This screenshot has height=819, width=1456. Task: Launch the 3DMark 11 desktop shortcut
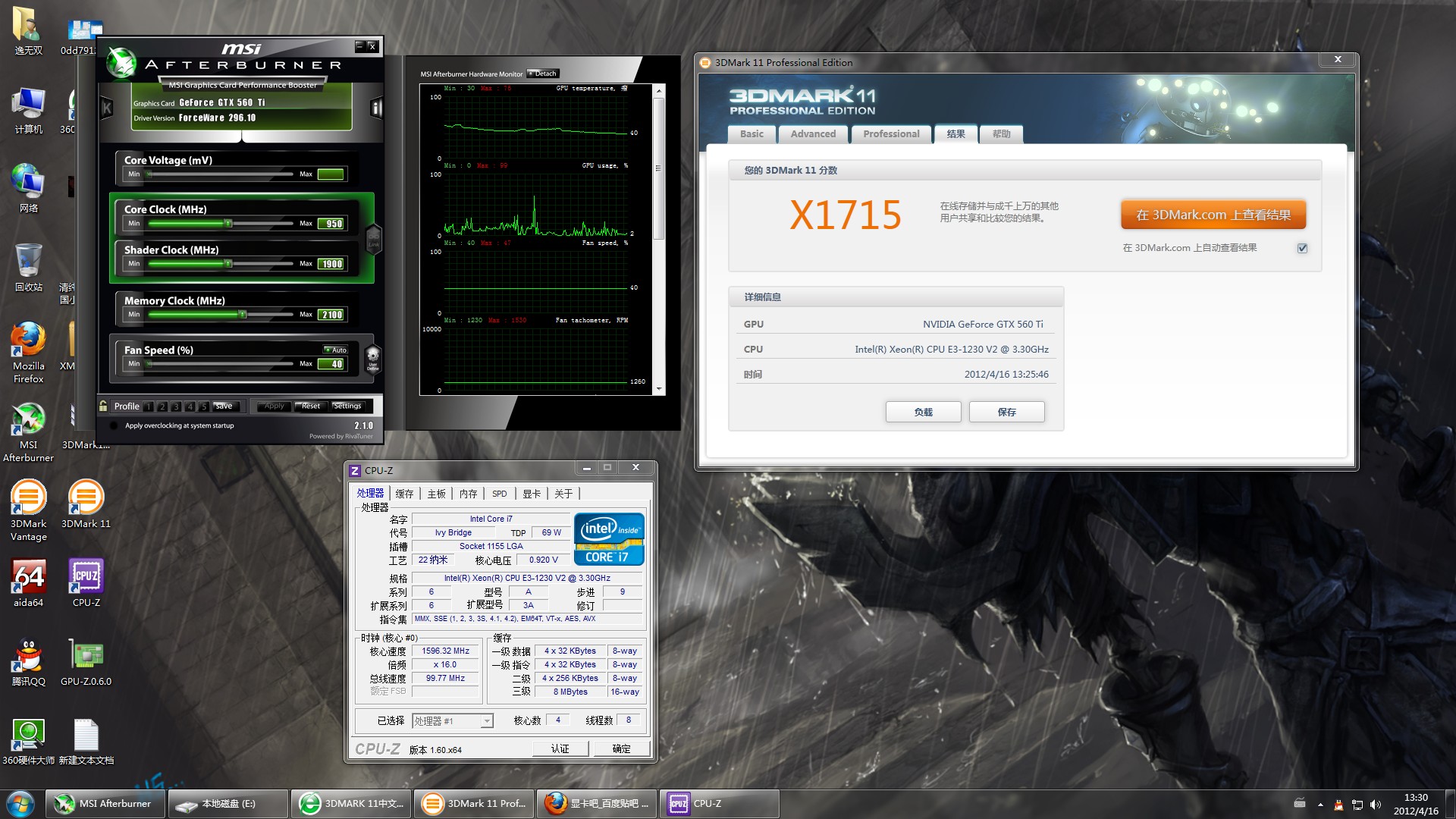pyautogui.click(x=86, y=504)
